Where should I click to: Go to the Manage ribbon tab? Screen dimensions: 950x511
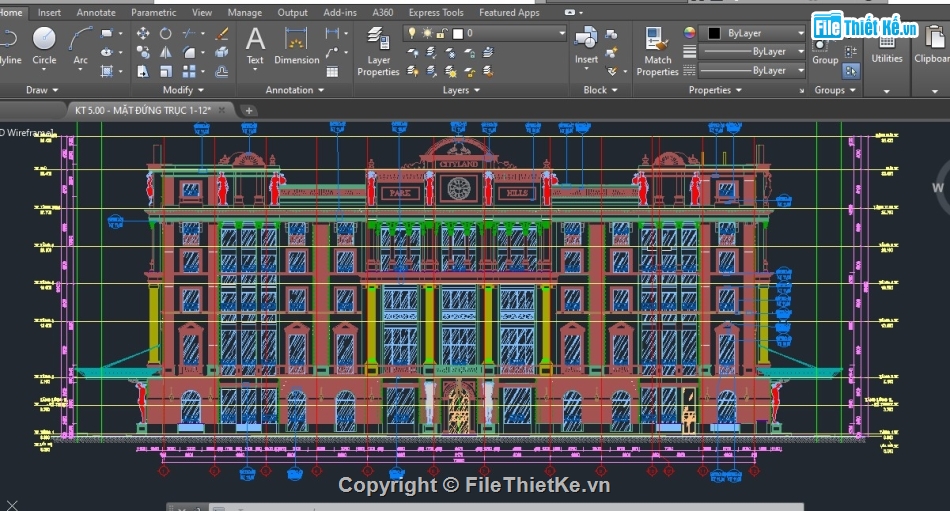(x=245, y=12)
